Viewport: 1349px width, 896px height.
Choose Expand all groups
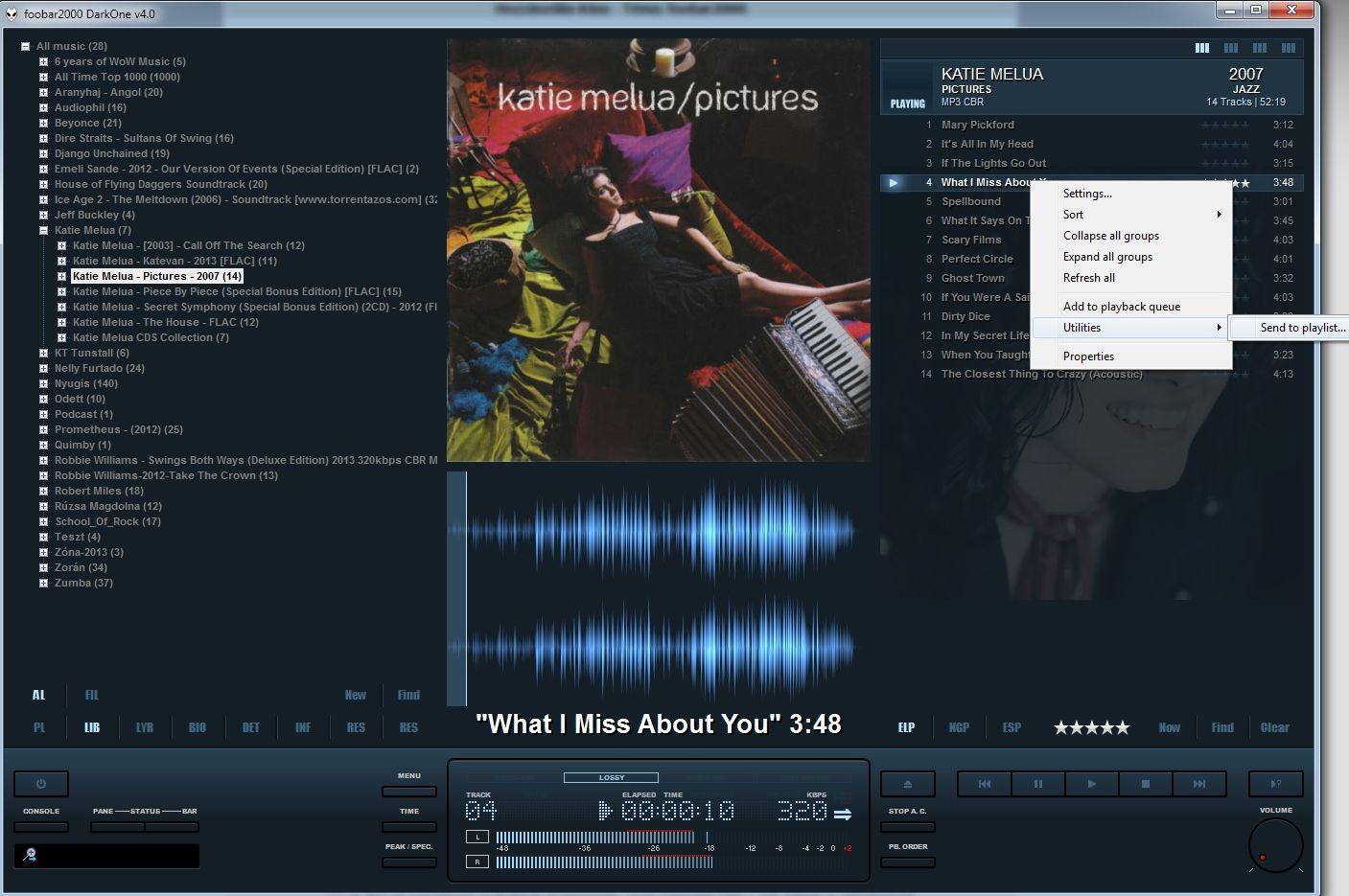click(1131, 257)
